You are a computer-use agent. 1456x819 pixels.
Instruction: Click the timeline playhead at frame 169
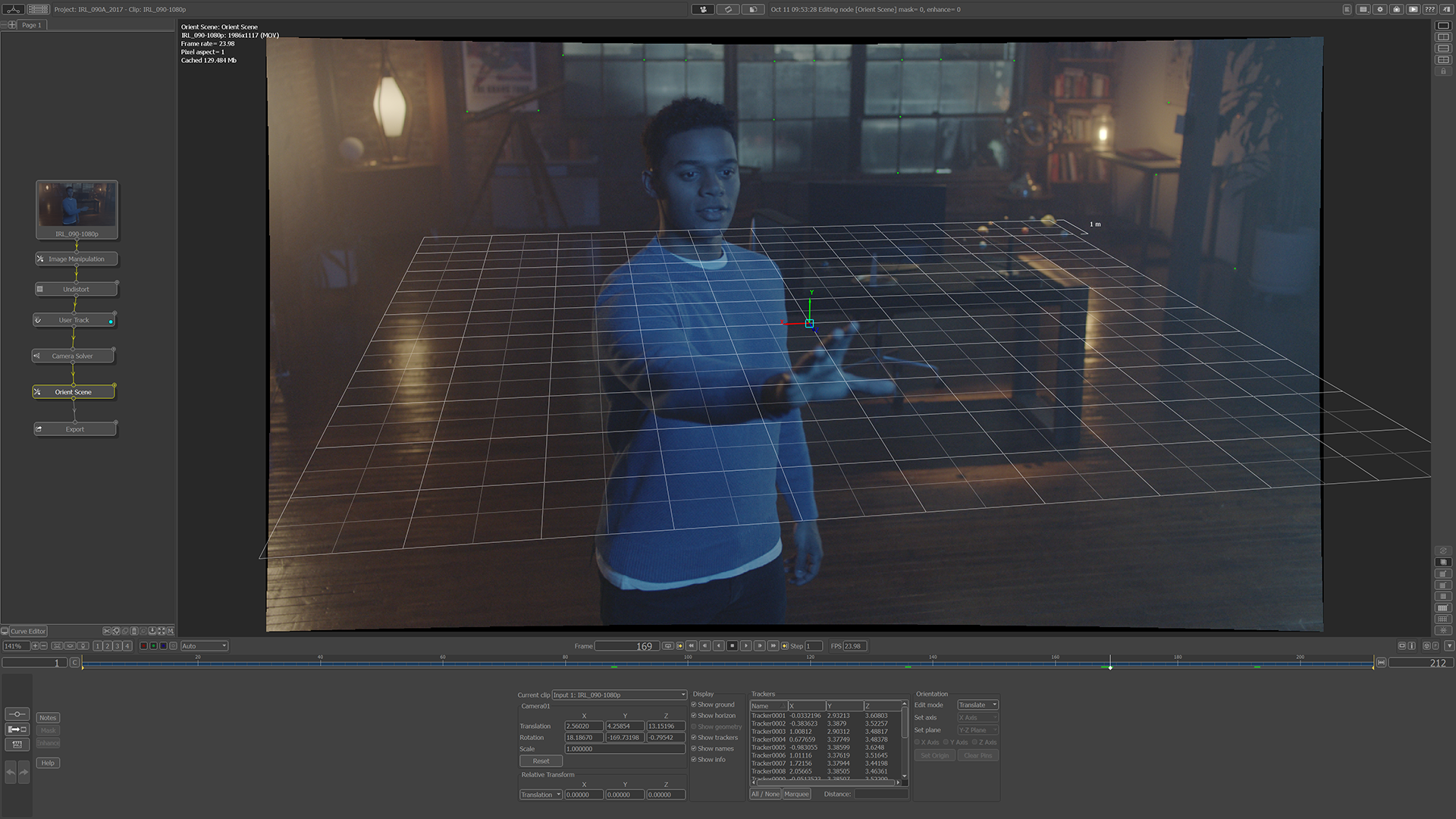[x=1110, y=664]
